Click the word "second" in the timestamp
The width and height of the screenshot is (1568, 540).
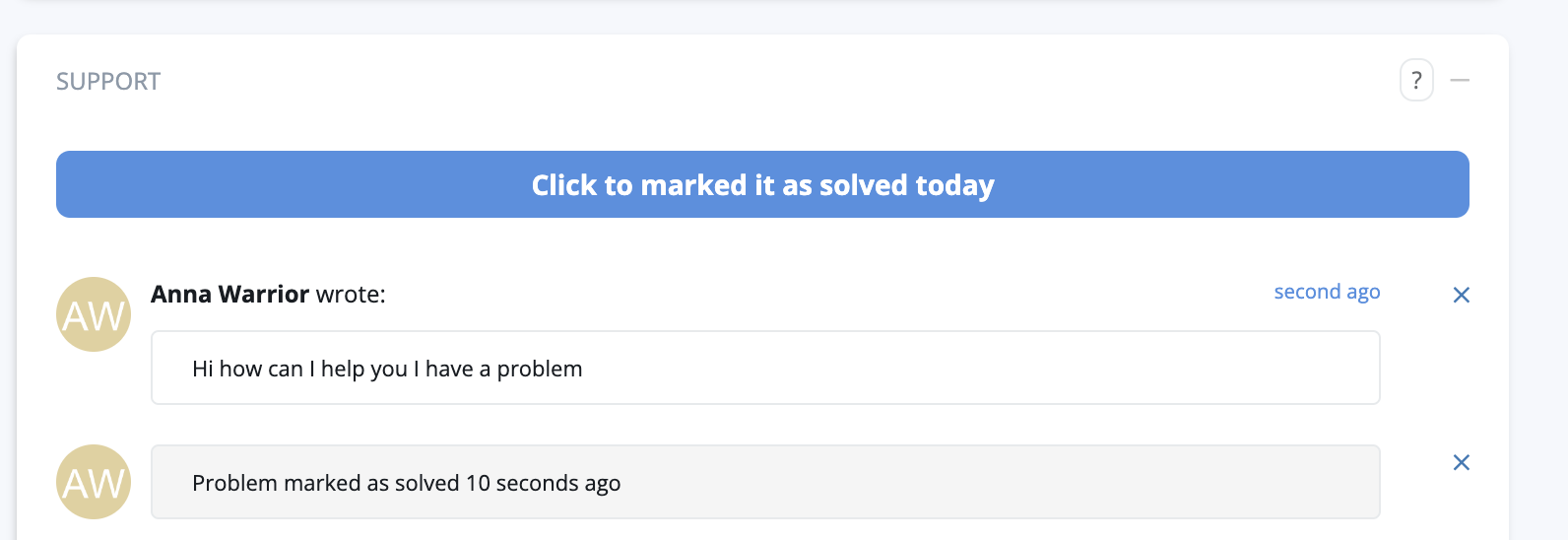[x=1307, y=292]
